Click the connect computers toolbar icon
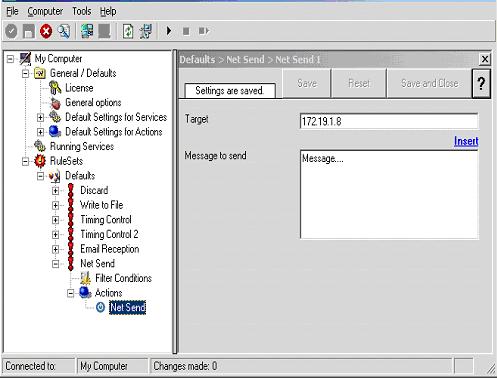This screenshot has width=497, height=379. click(87, 31)
